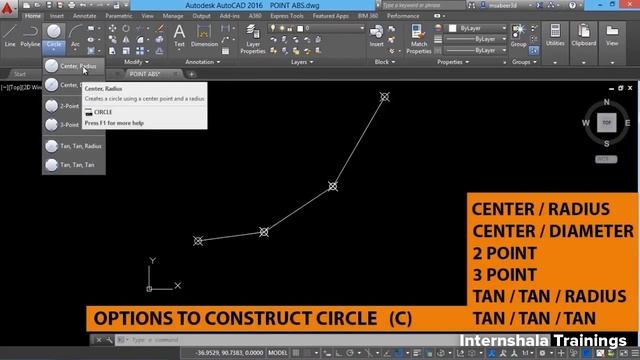640x360 pixels.
Task: Choose Tan, Tan, Tan circle option
Action: (73, 165)
